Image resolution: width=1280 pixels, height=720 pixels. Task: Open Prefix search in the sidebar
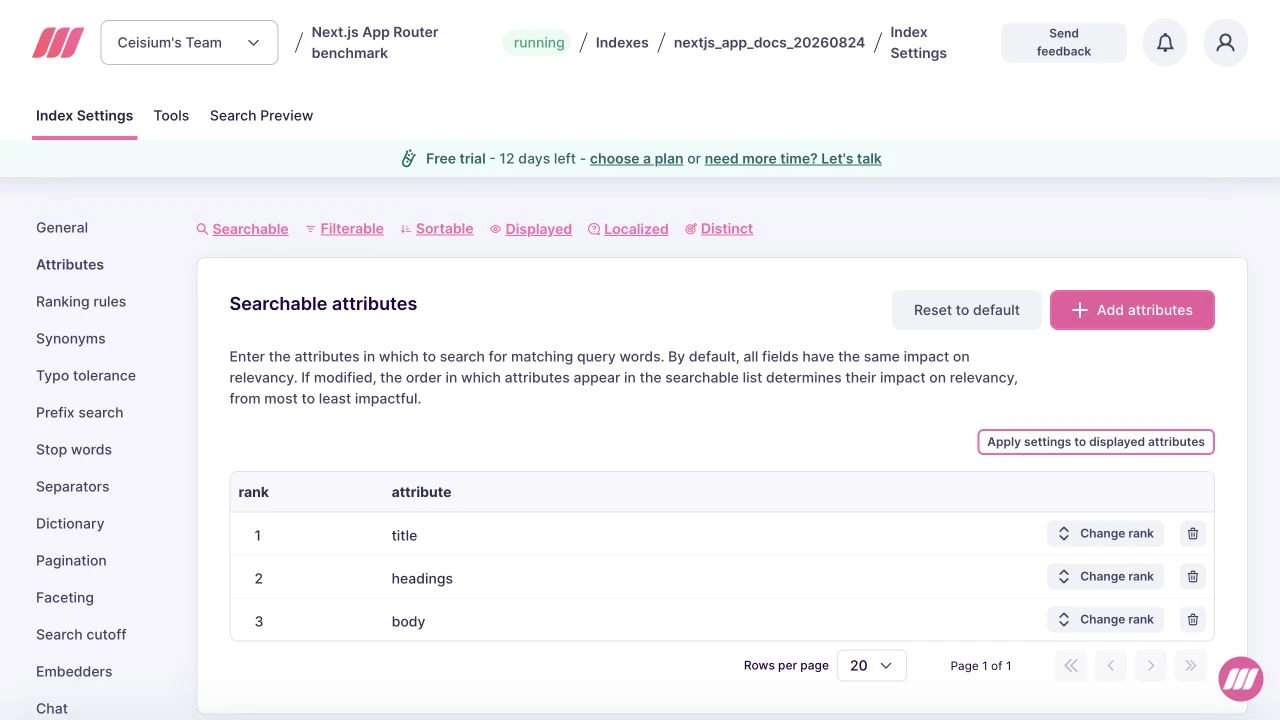coord(80,413)
